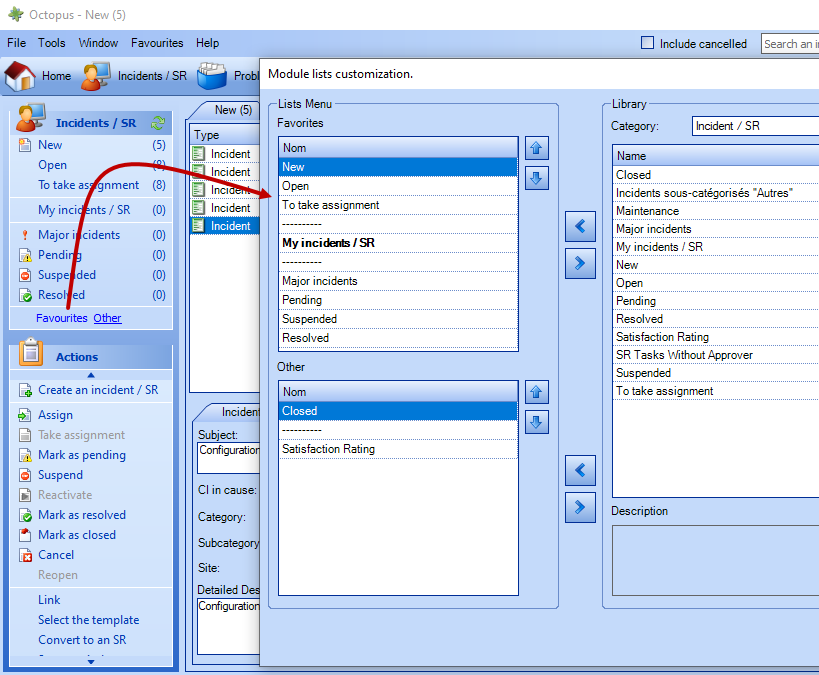Click the Cancel action icon

tap(25, 555)
